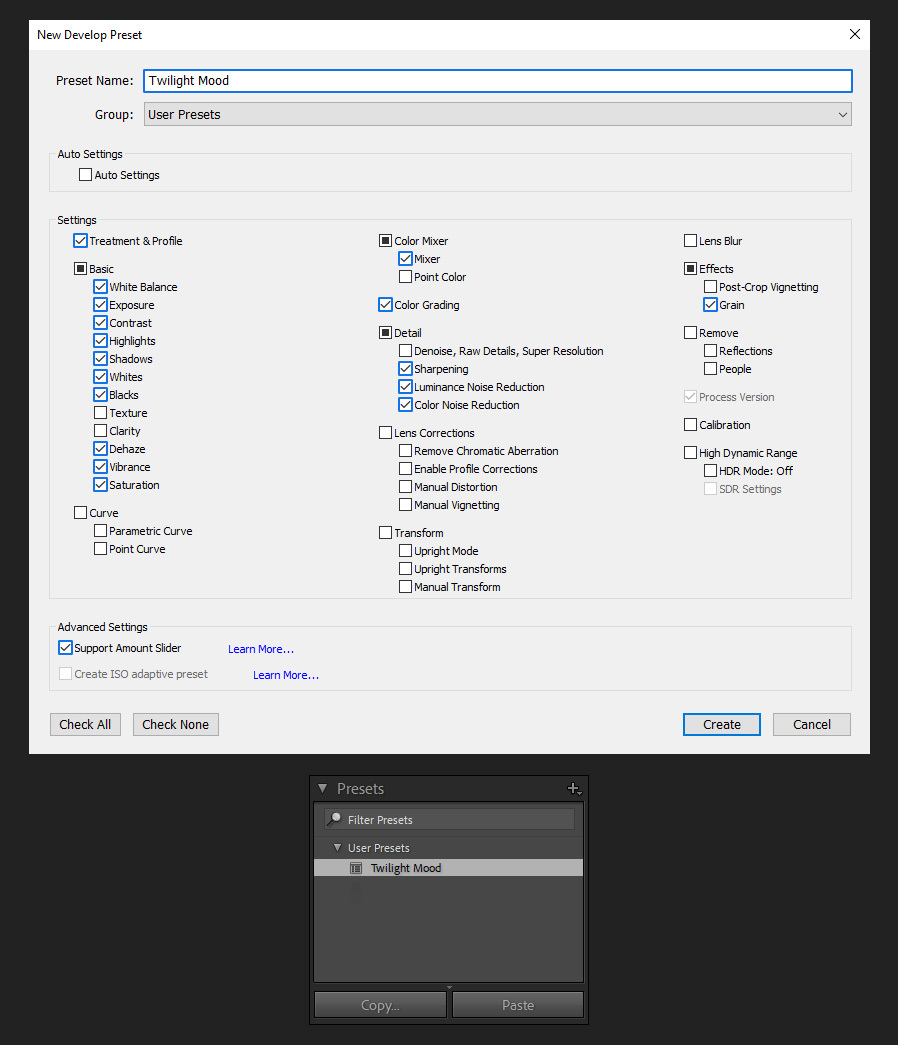The width and height of the screenshot is (898, 1045).
Task: Uncheck Sharpening
Action: (405, 369)
